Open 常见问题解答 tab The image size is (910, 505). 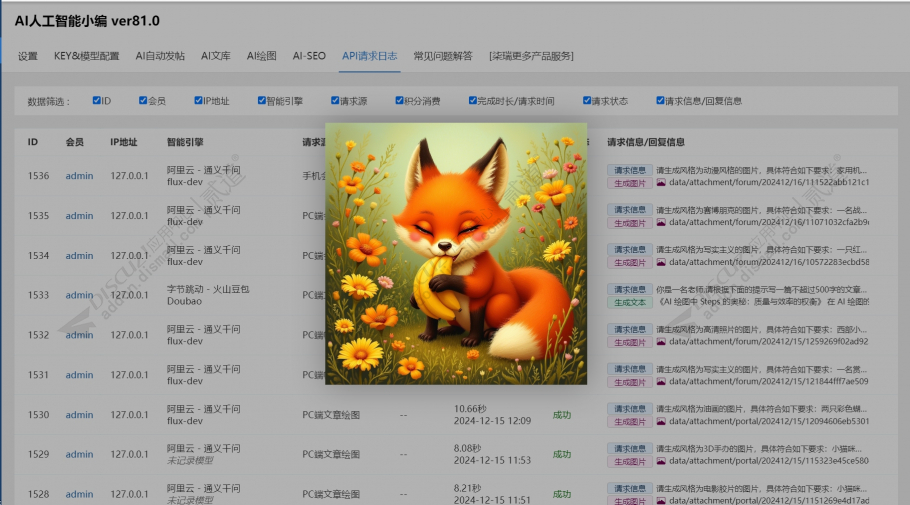click(x=443, y=56)
